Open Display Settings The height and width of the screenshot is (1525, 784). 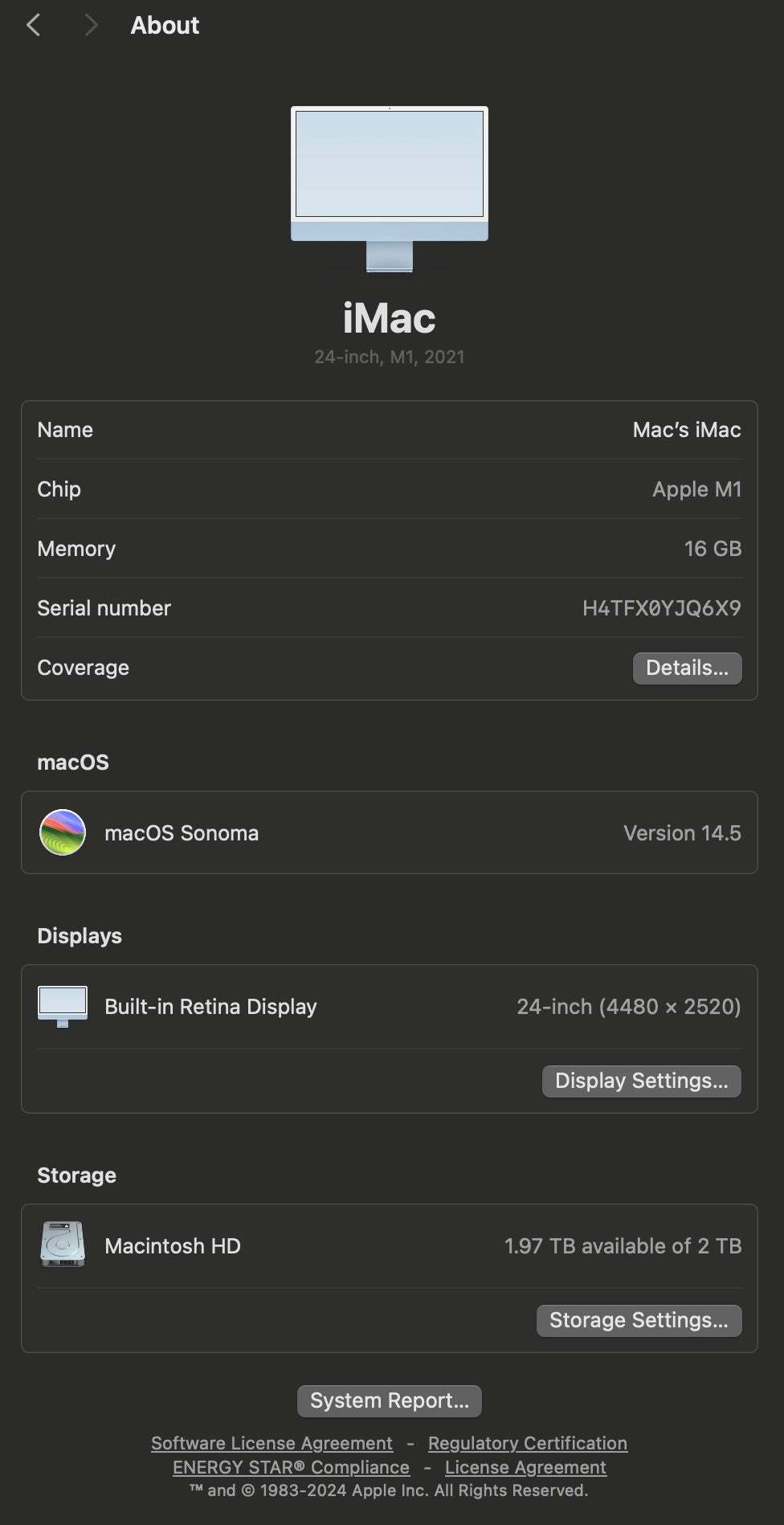pyautogui.click(x=641, y=1081)
